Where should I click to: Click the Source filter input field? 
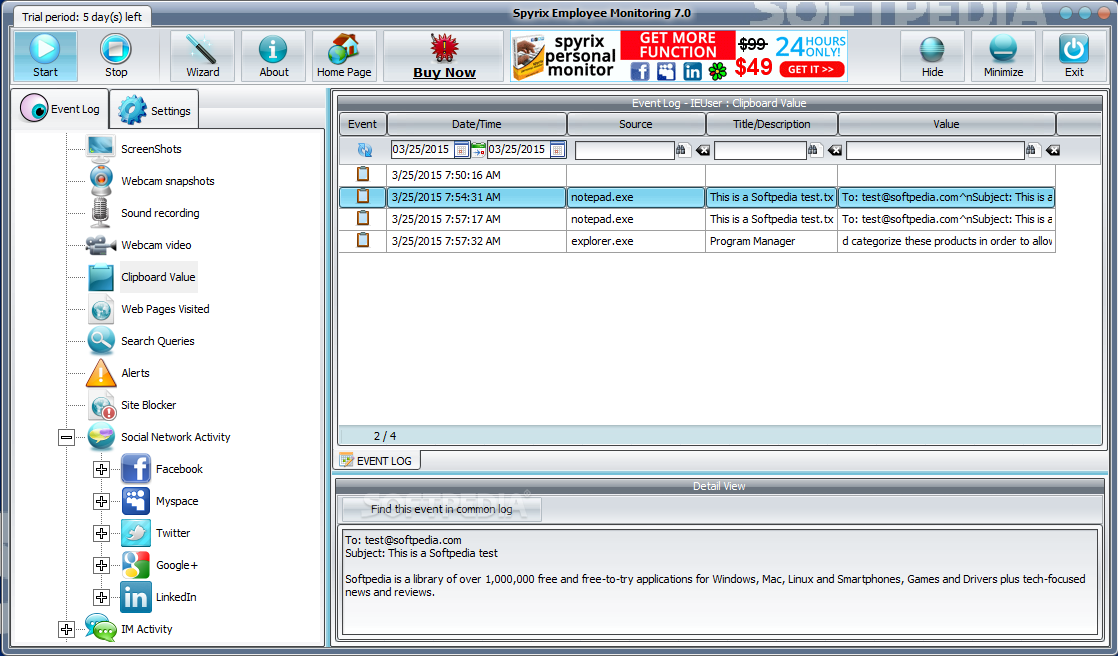624,150
